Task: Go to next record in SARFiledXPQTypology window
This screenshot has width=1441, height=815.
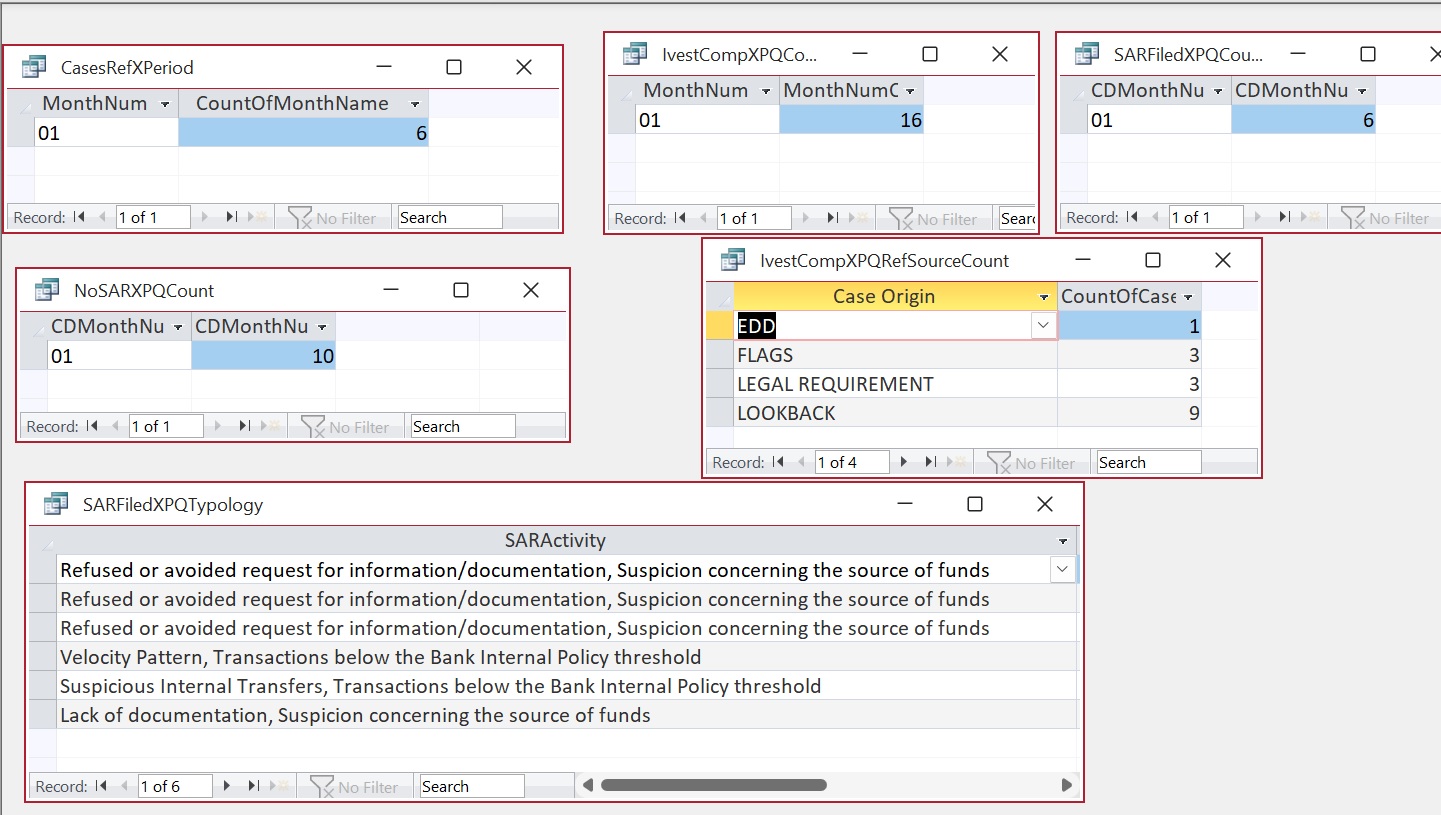Action: [228, 786]
